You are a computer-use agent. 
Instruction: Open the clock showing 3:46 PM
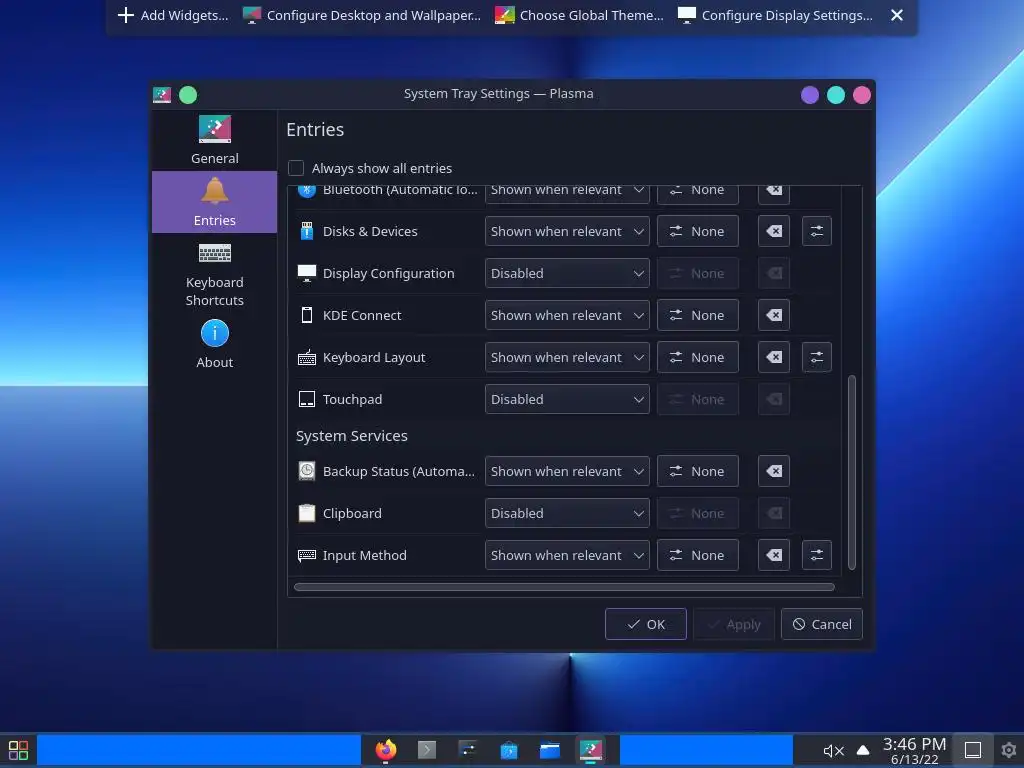[914, 750]
